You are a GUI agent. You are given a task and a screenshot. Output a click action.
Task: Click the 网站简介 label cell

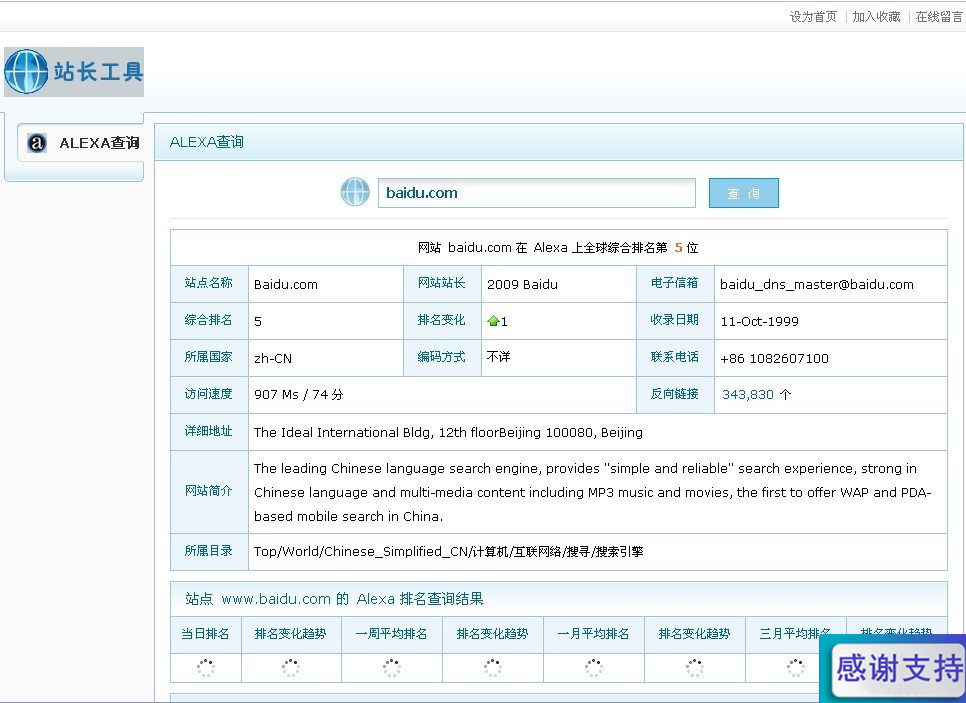[209, 490]
